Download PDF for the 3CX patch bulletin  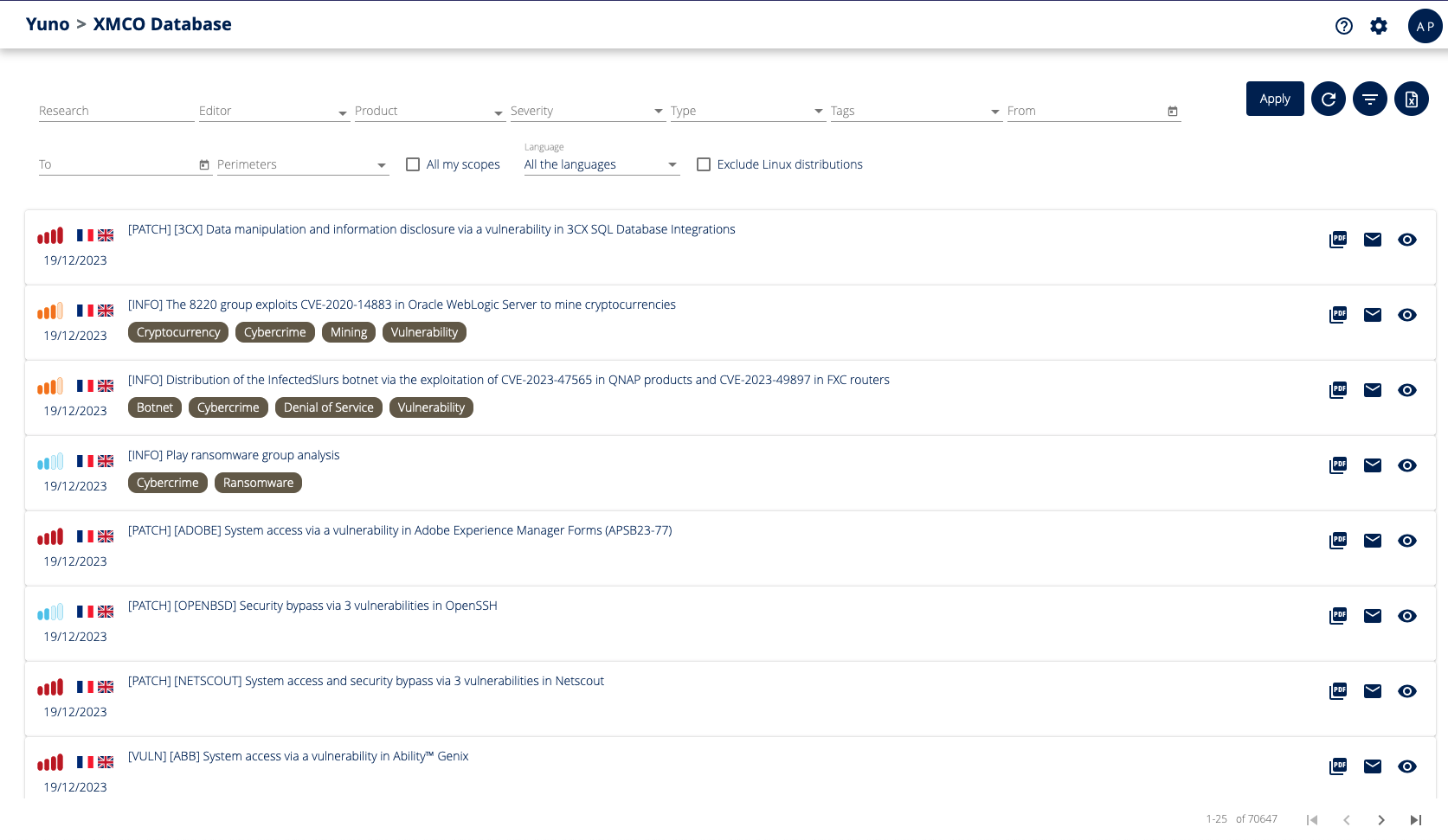click(x=1338, y=240)
